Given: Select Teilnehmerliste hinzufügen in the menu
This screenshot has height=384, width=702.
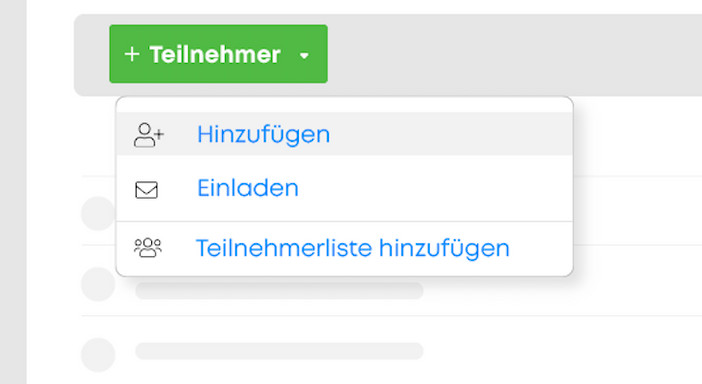Looking at the screenshot, I should 344,248.
